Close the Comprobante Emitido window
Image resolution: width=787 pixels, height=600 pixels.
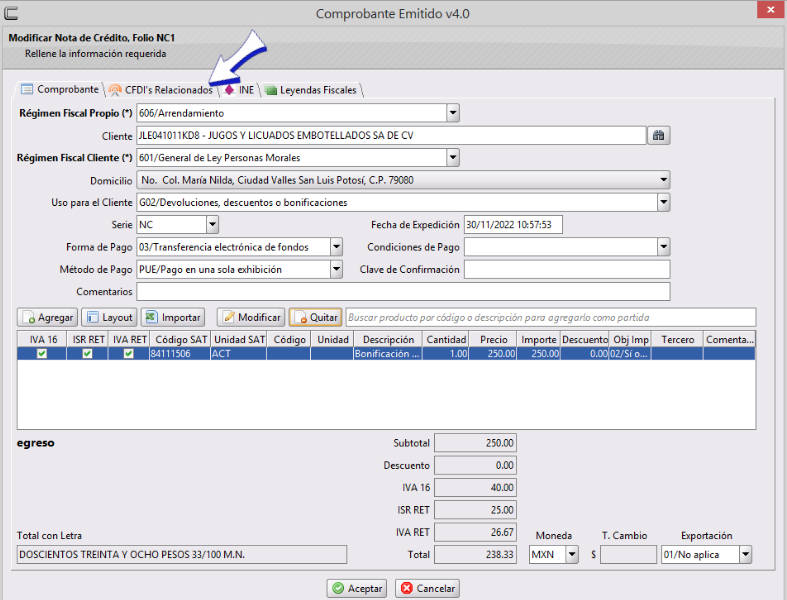coord(770,10)
